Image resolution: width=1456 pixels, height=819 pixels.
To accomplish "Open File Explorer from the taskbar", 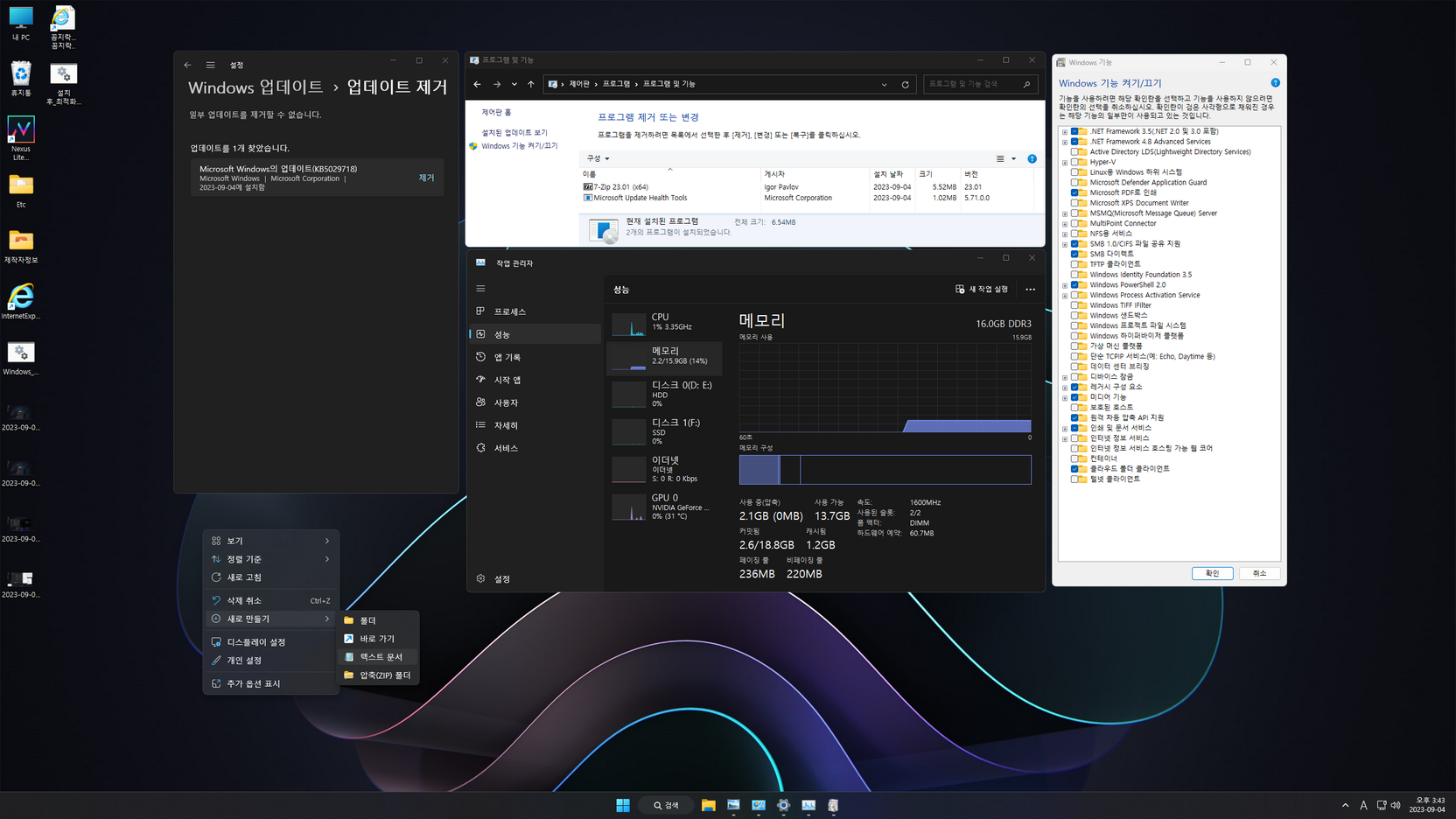I will pyautogui.click(x=708, y=805).
